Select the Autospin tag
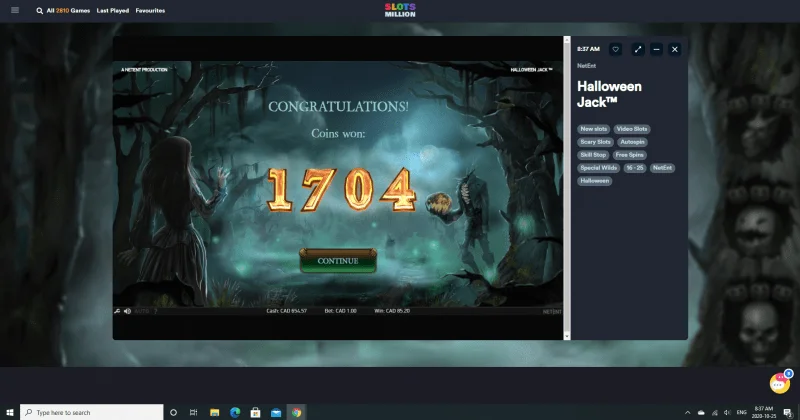The height and width of the screenshot is (420, 800). pyautogui.click(x=632, y=142)
